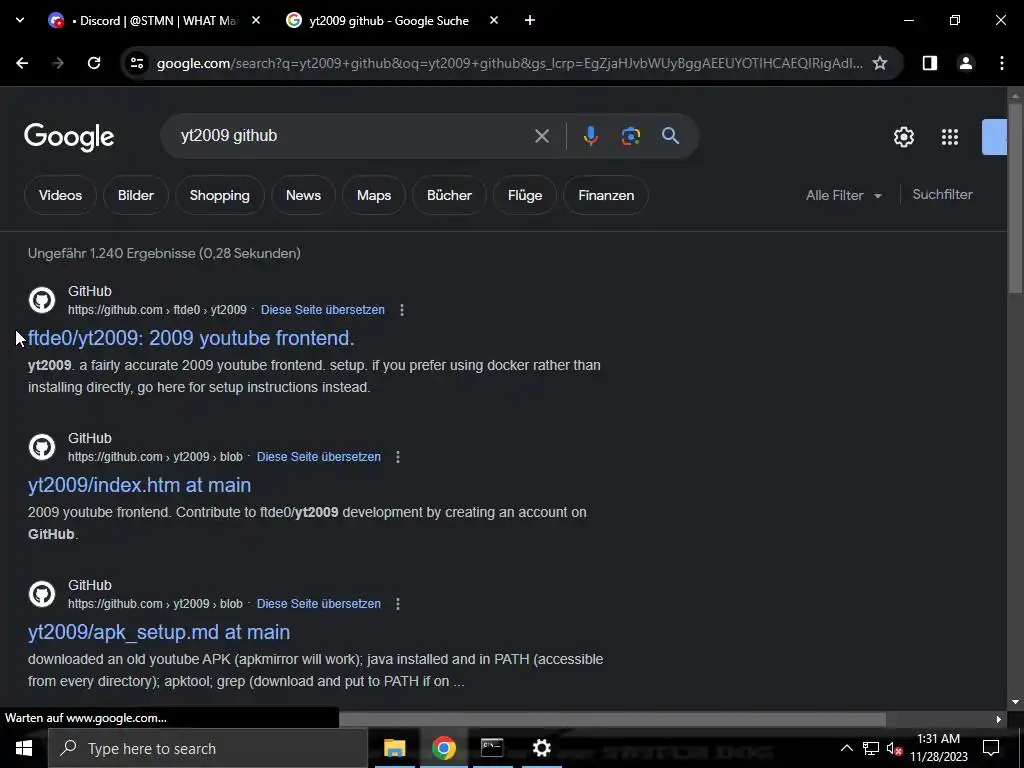This screenshot has width=1024, height=768.
Task: Close the Discord tab
Action: click(x=256, y=20)
